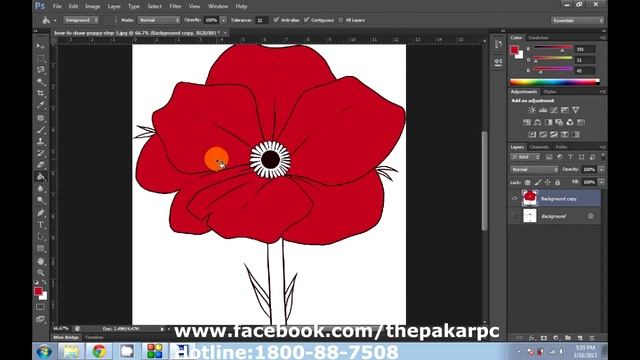The image size is (640, 360).
Task: Show the Background layer
Action: click(x=514, y=216)
